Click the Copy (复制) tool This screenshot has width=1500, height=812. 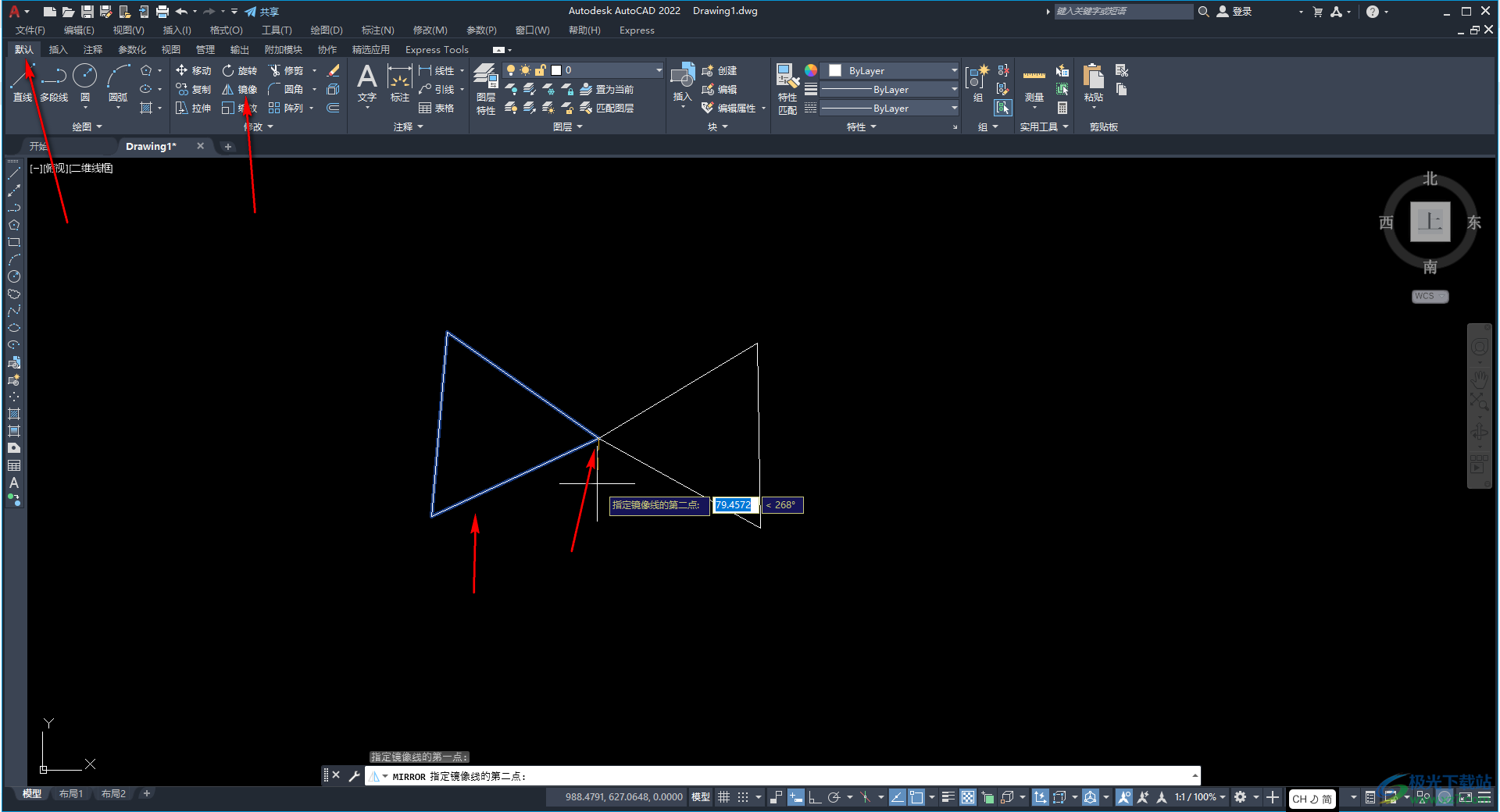coord(193,89)
